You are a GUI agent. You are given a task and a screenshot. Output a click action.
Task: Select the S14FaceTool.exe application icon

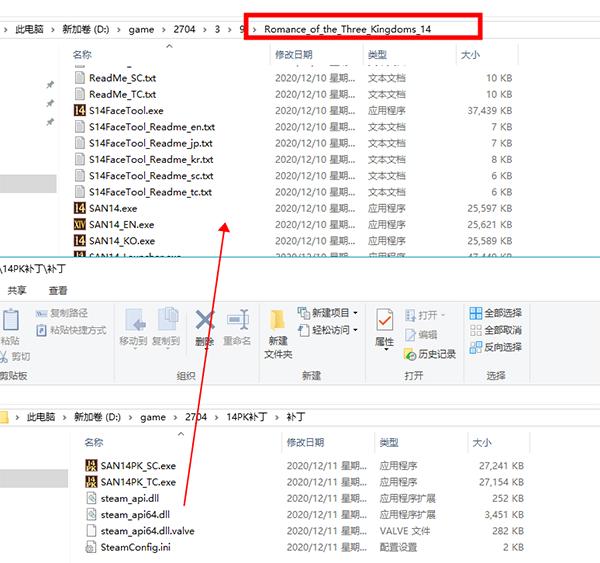(80, 110)
